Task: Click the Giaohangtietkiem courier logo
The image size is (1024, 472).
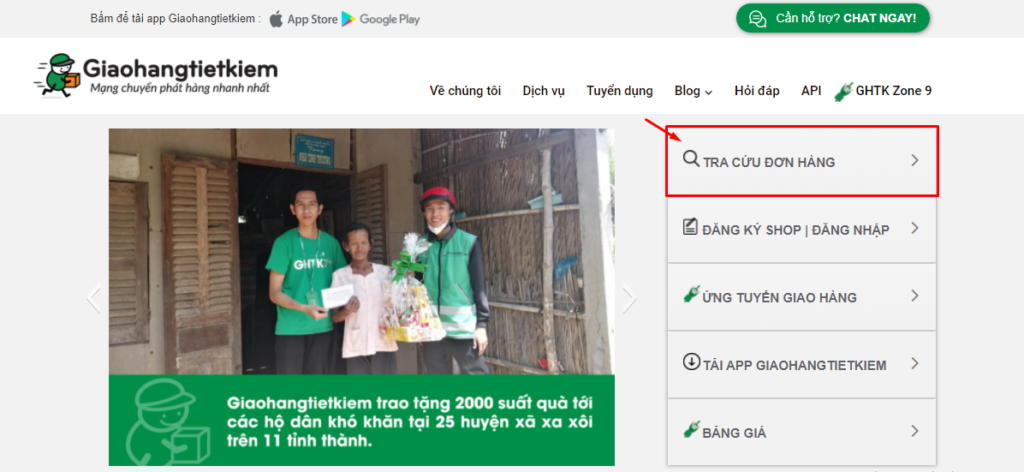Action: (57, 74)
